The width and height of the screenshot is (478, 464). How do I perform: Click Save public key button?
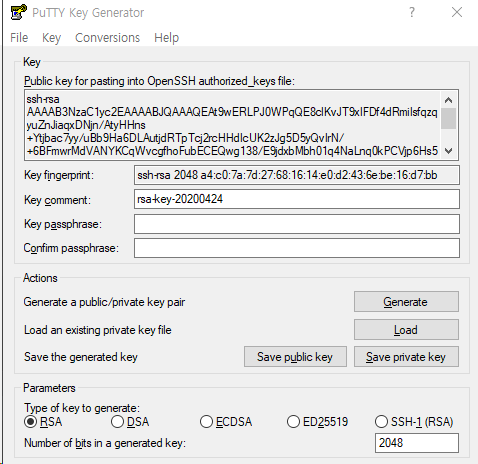pos(295,357)
